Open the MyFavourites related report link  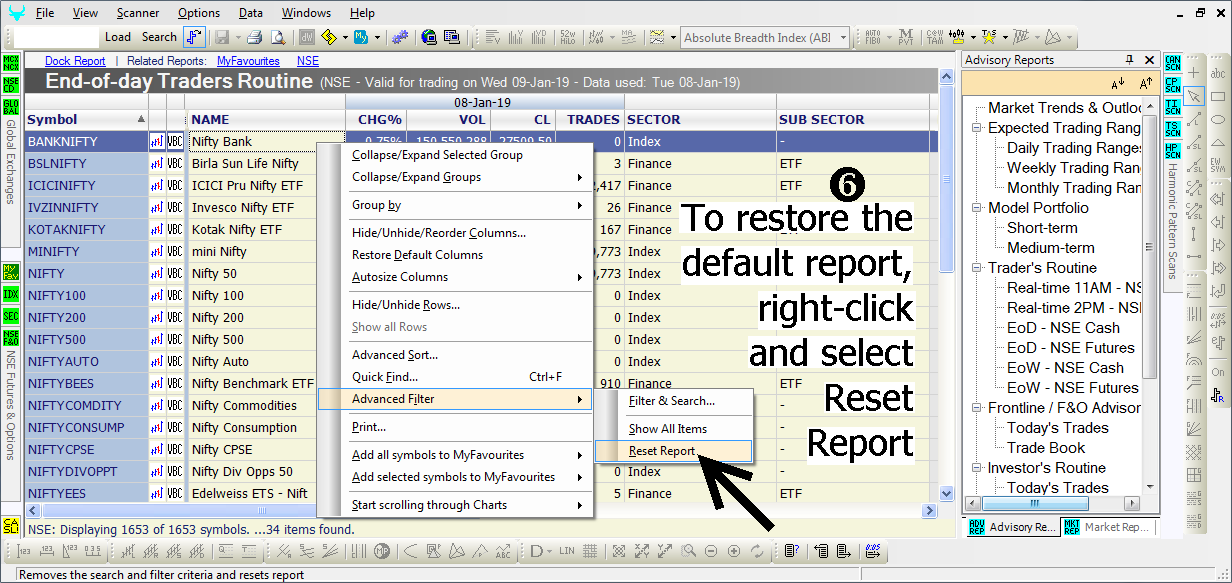(x=248, y=61)
